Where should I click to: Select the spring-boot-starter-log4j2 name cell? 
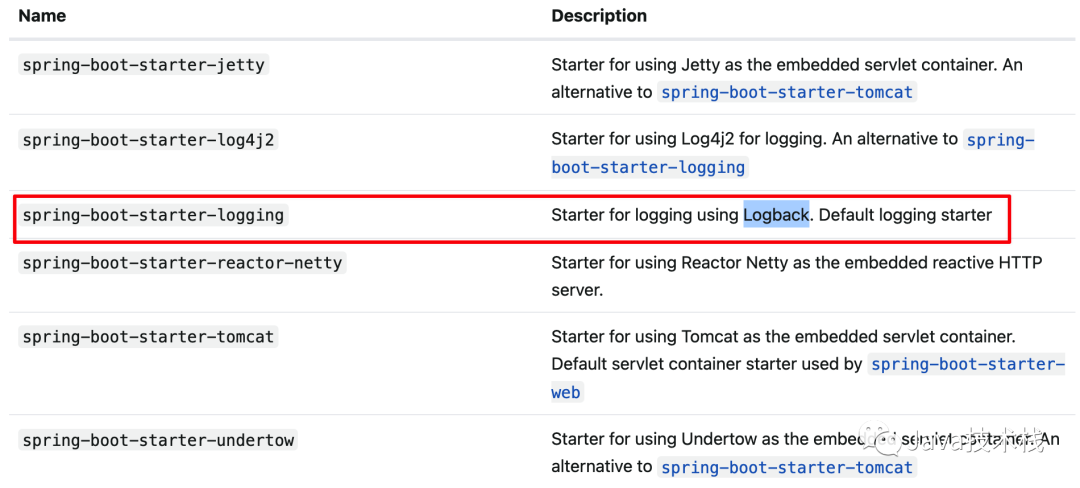(x=148, y=140)
